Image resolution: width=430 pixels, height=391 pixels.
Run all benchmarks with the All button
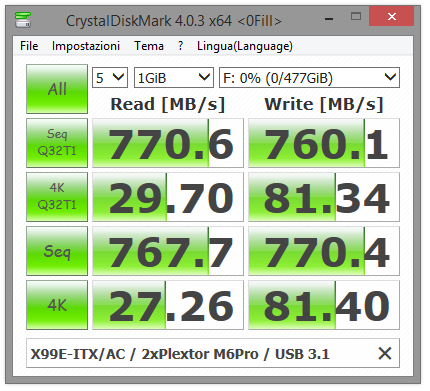click(x=57, y=89)
